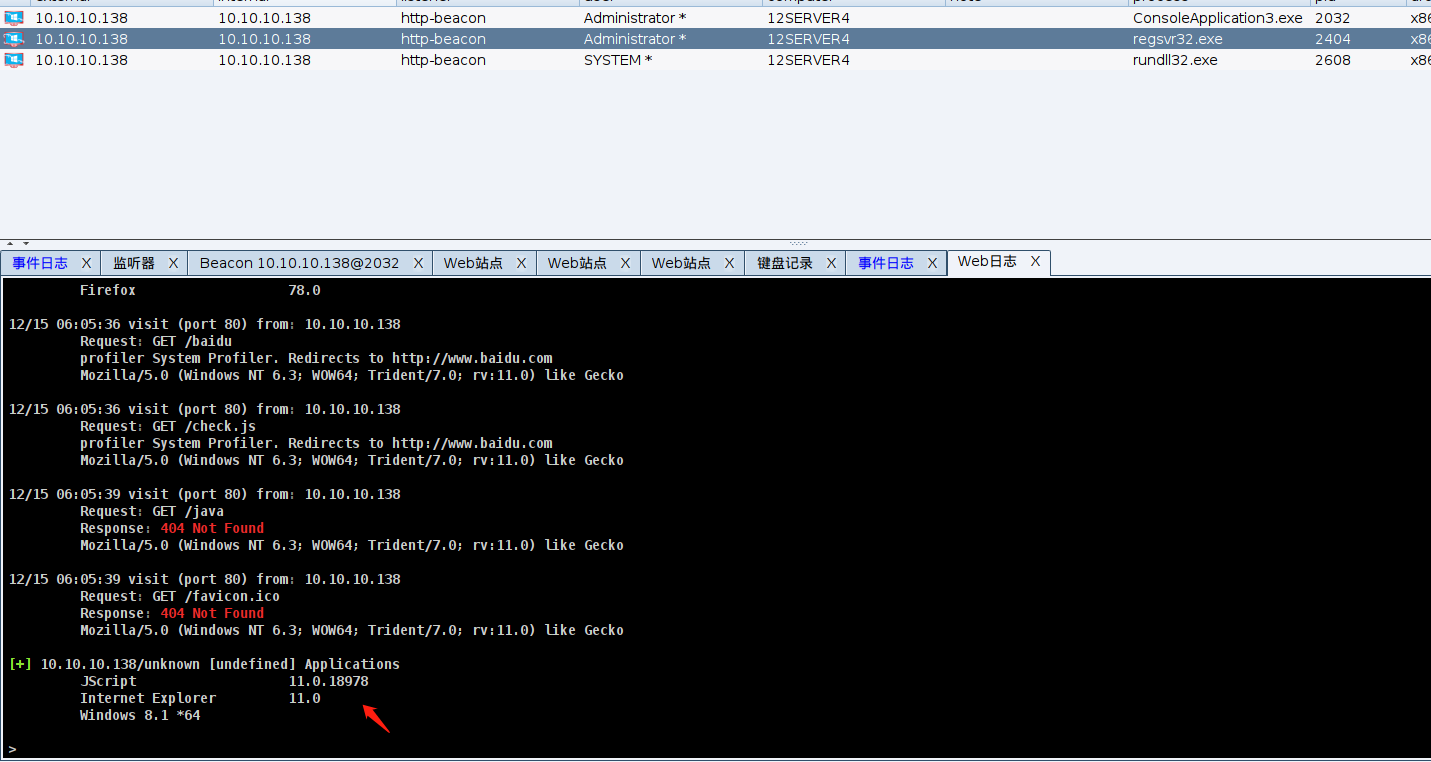Click the 'Firefox 78.0' log line
The width and height of the screenshot is (1431, 762).
coord(200,290)
